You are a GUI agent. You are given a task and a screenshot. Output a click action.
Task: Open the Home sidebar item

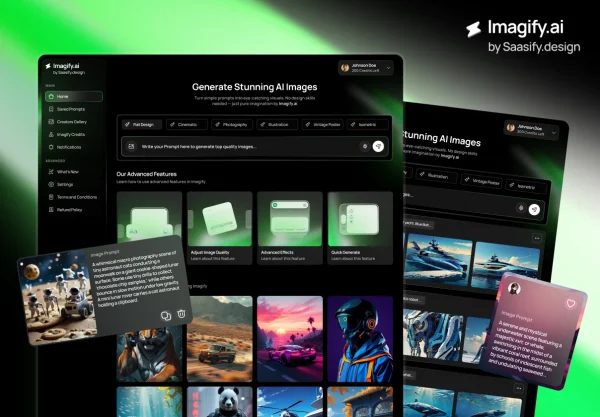73,96
